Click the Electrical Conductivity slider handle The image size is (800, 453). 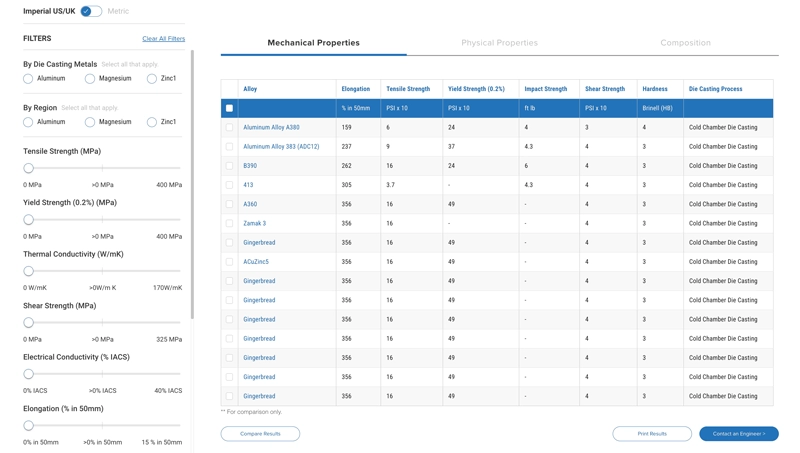(x=28, y=374)
